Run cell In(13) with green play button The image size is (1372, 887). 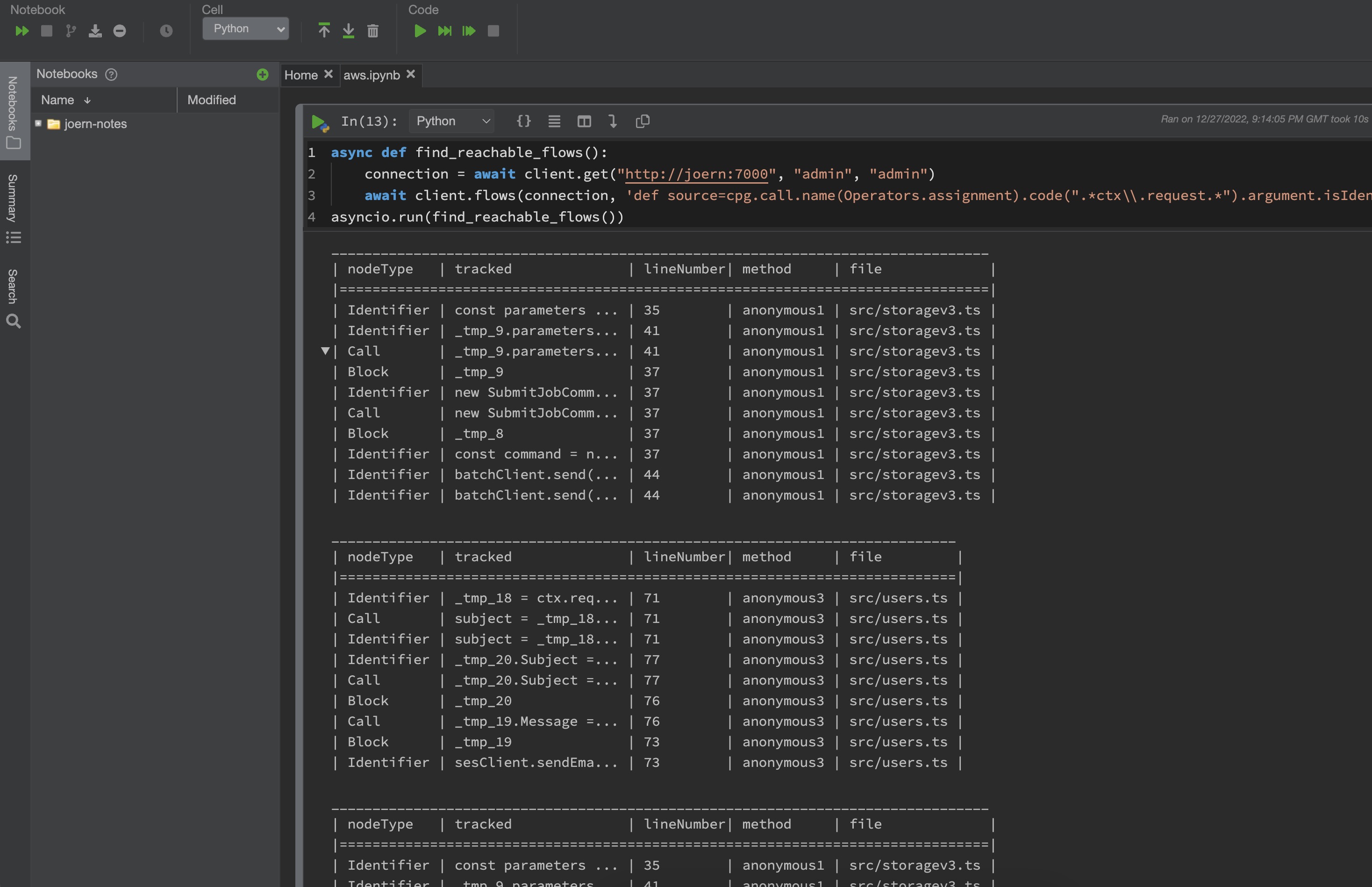tap(318, 122)
